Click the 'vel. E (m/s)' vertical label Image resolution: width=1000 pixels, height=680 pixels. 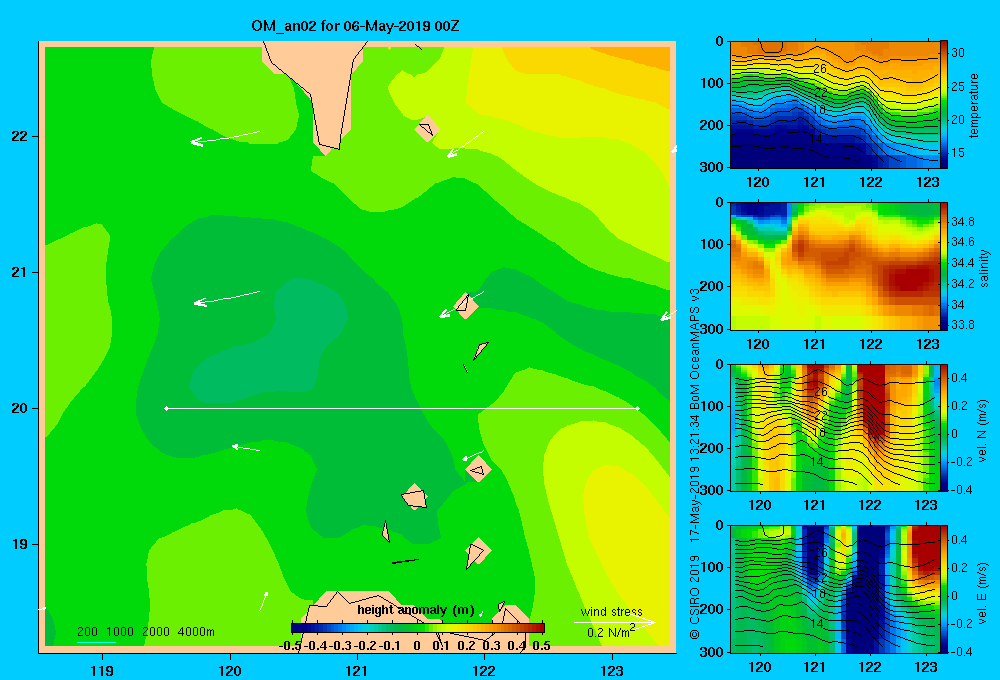point(983,592)
